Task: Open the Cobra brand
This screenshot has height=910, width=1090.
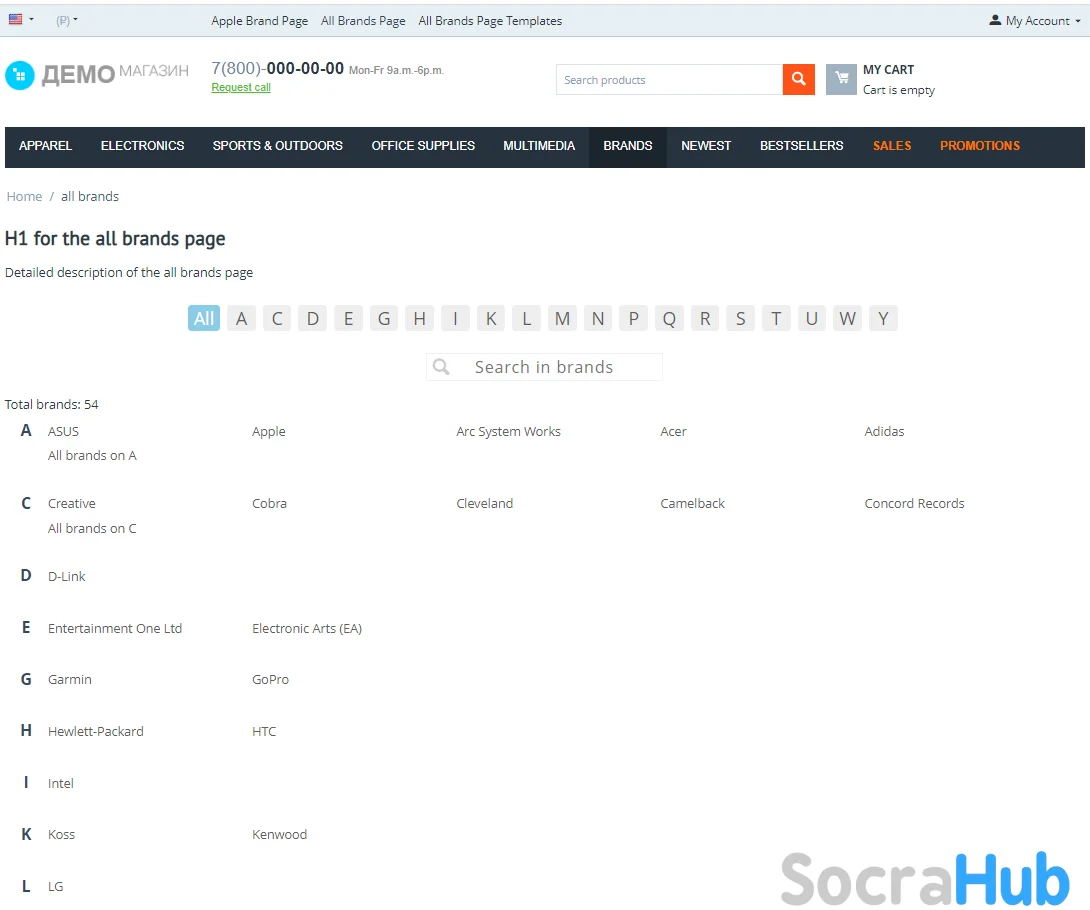Action: click(x=269, y=503)
